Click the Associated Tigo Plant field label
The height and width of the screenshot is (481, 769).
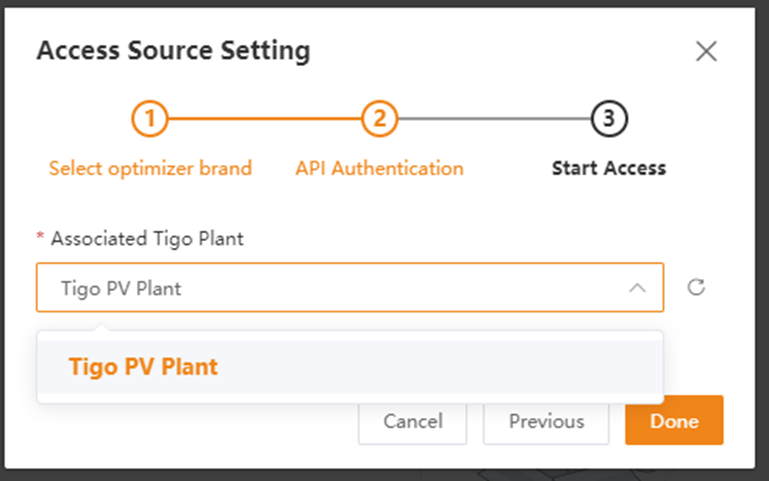pos(147,239)
